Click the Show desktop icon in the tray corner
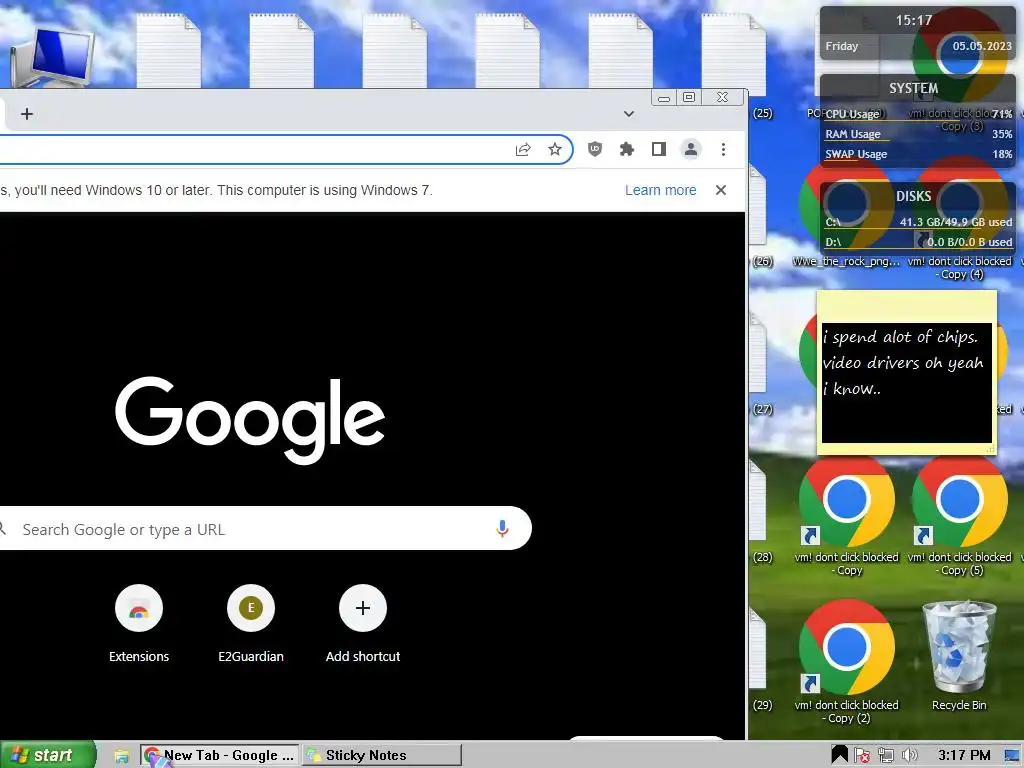The width and height of the screenshot is (1024, 768). pos(1013,756)
